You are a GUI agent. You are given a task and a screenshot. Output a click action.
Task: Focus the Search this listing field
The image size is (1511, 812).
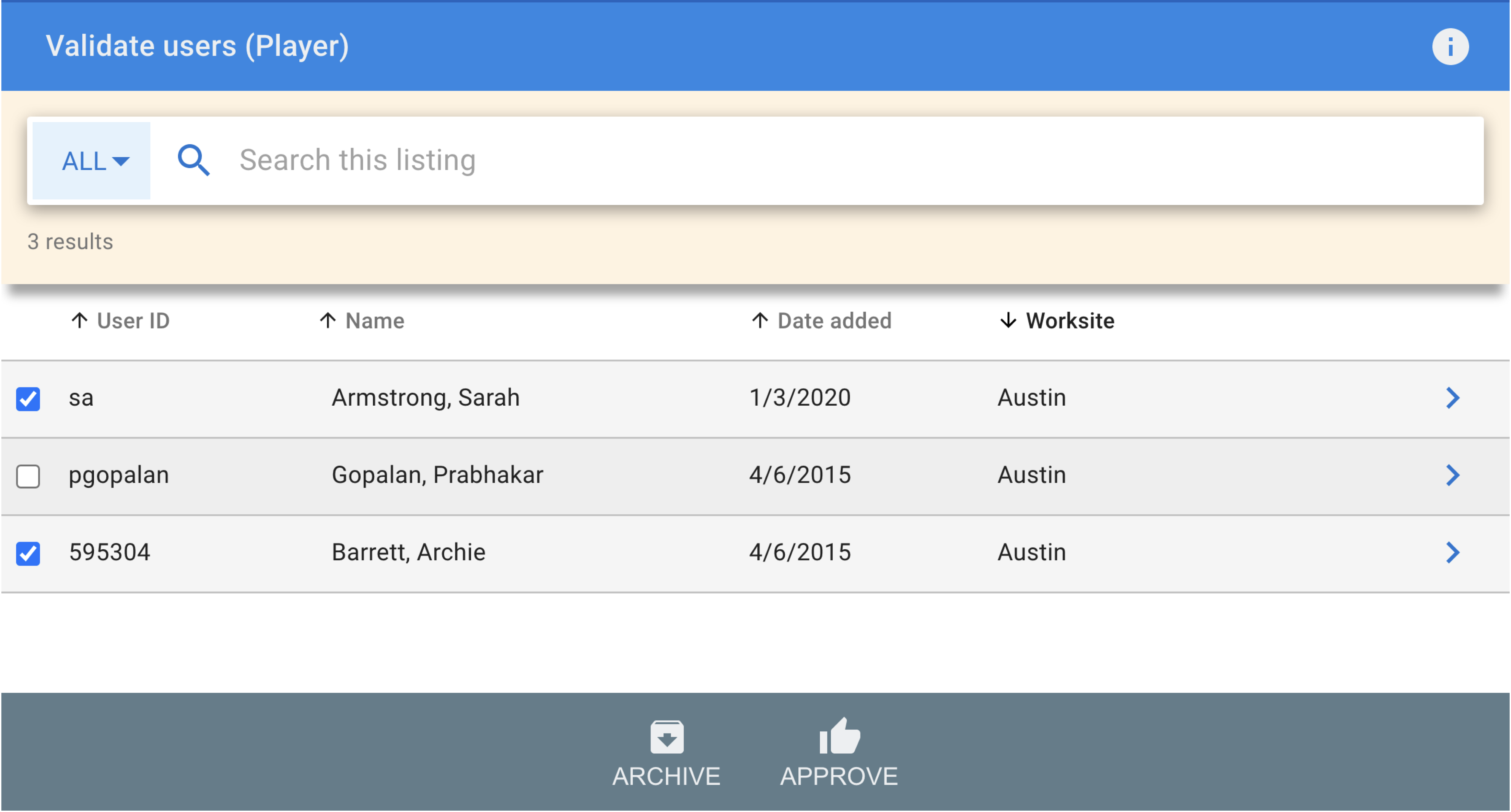pos(856,160)
